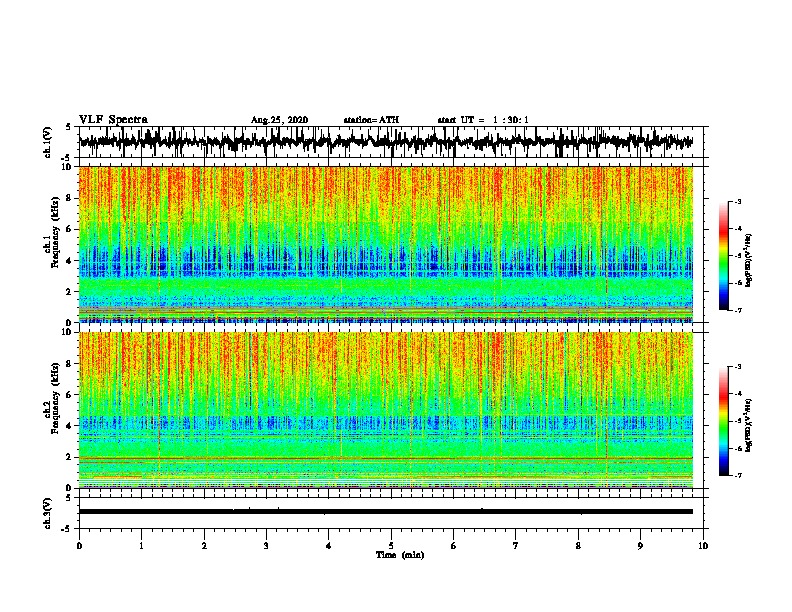Click inside the ch.1 spectrogram plot
Image resolution: width=792 pixels, height=612 pixels.
pyautogui.click(x=386, y=244)
